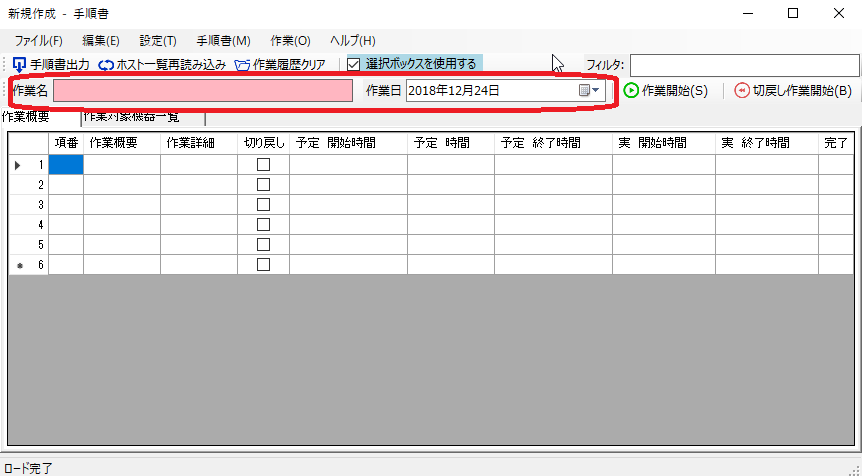Check the 切り戻し box in row 3
Screen dimensions: 862x476
tap(264, 205)
